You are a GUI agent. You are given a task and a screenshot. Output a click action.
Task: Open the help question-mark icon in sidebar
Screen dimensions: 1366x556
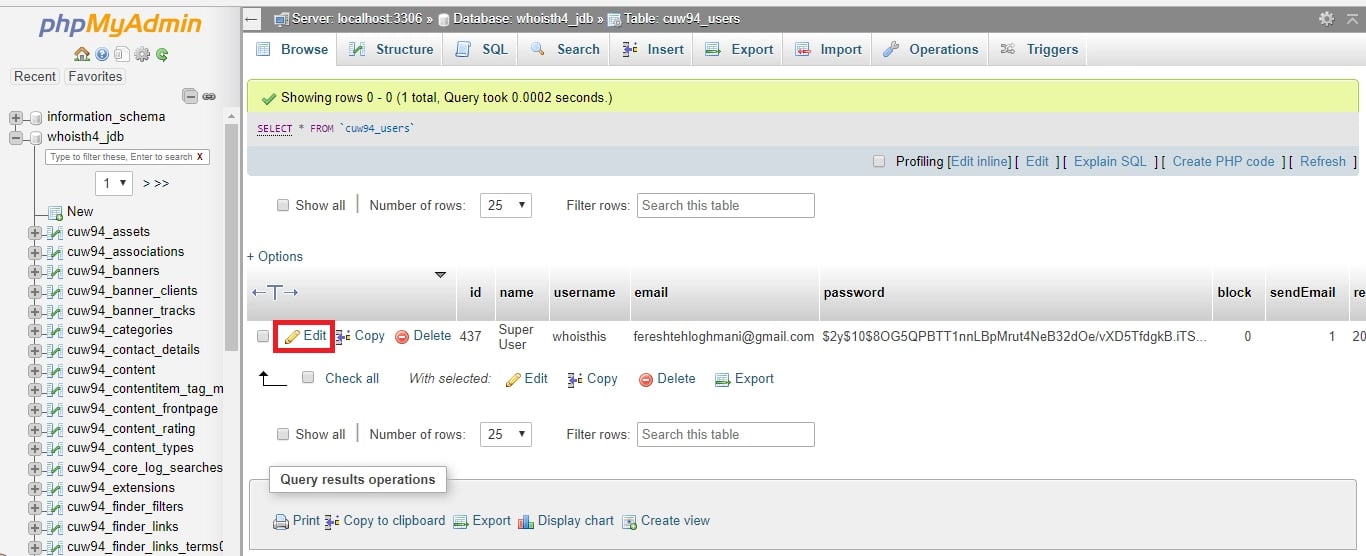coord(102,55)
